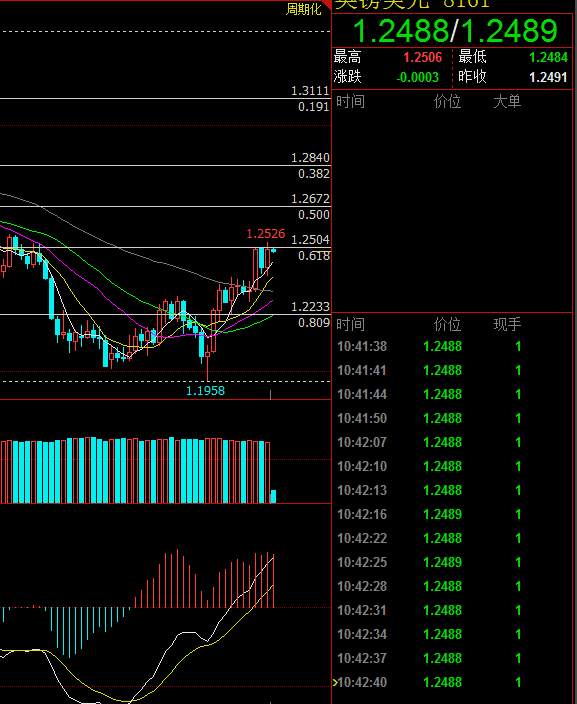Select the 最高 value 1.2506
This screenshot has width=577, height=704.
pyautogui.click(x=423, y=57)
